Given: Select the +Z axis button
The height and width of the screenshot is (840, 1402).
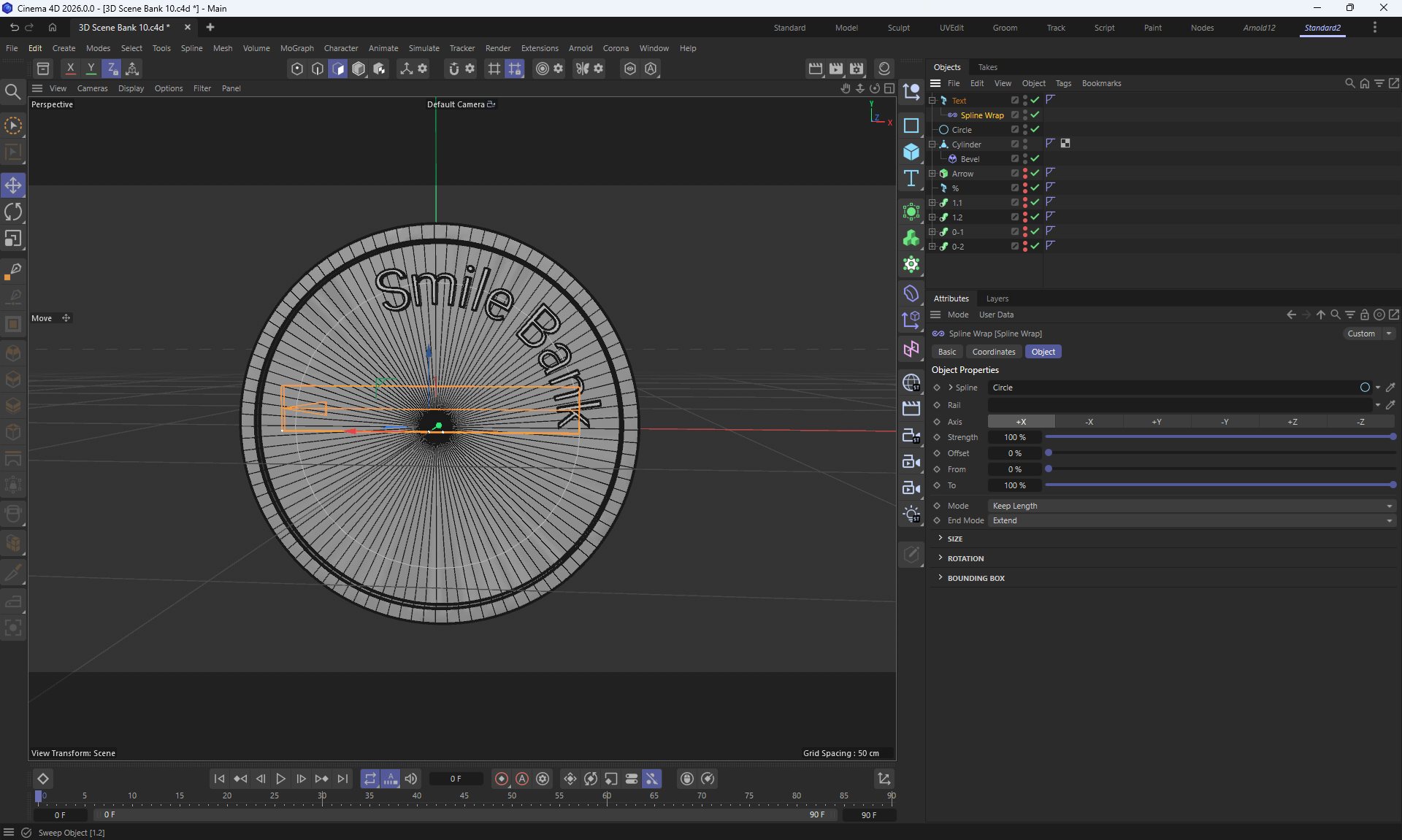Looking at the screenshot, I should [x=1292, y=422].
